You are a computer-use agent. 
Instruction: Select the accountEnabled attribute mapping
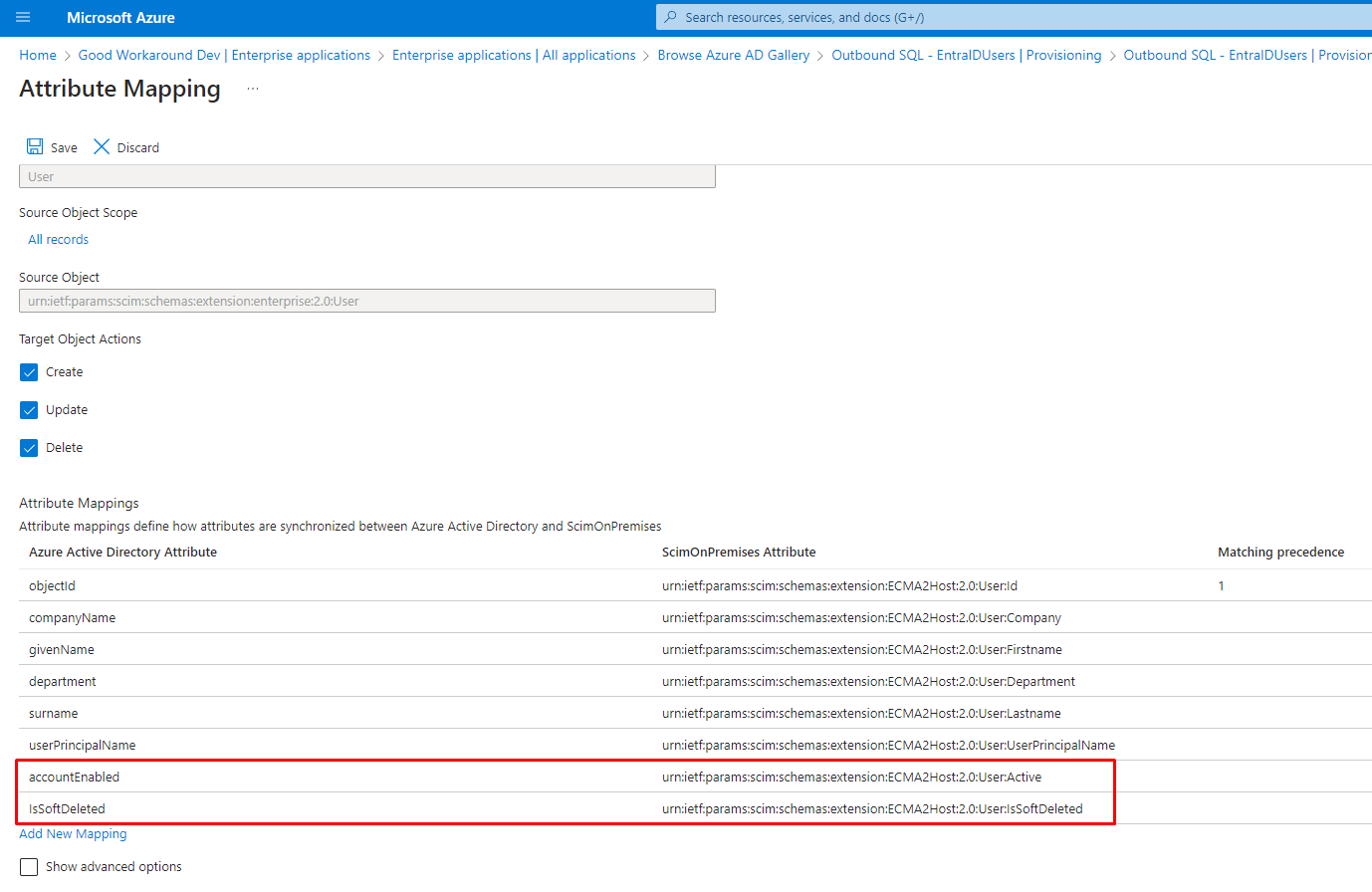[74, 778]
